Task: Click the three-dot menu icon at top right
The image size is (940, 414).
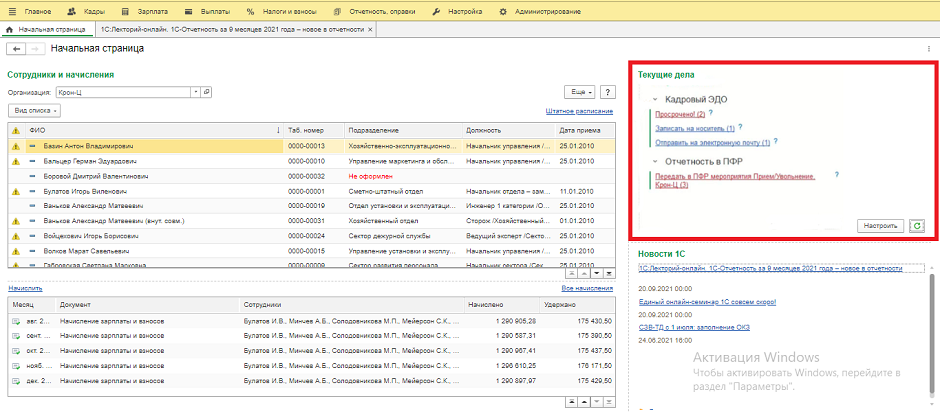Action: [930, 48]
